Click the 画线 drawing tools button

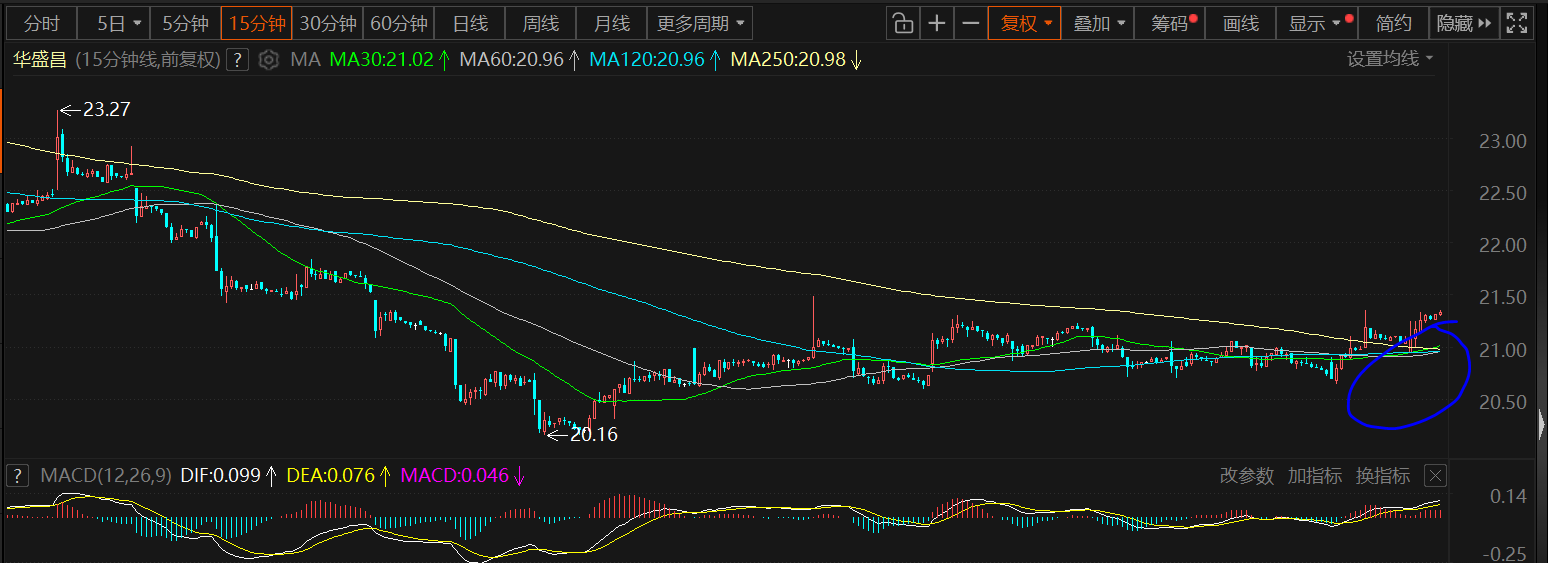pyautogui.click(x=1241, y=23)
